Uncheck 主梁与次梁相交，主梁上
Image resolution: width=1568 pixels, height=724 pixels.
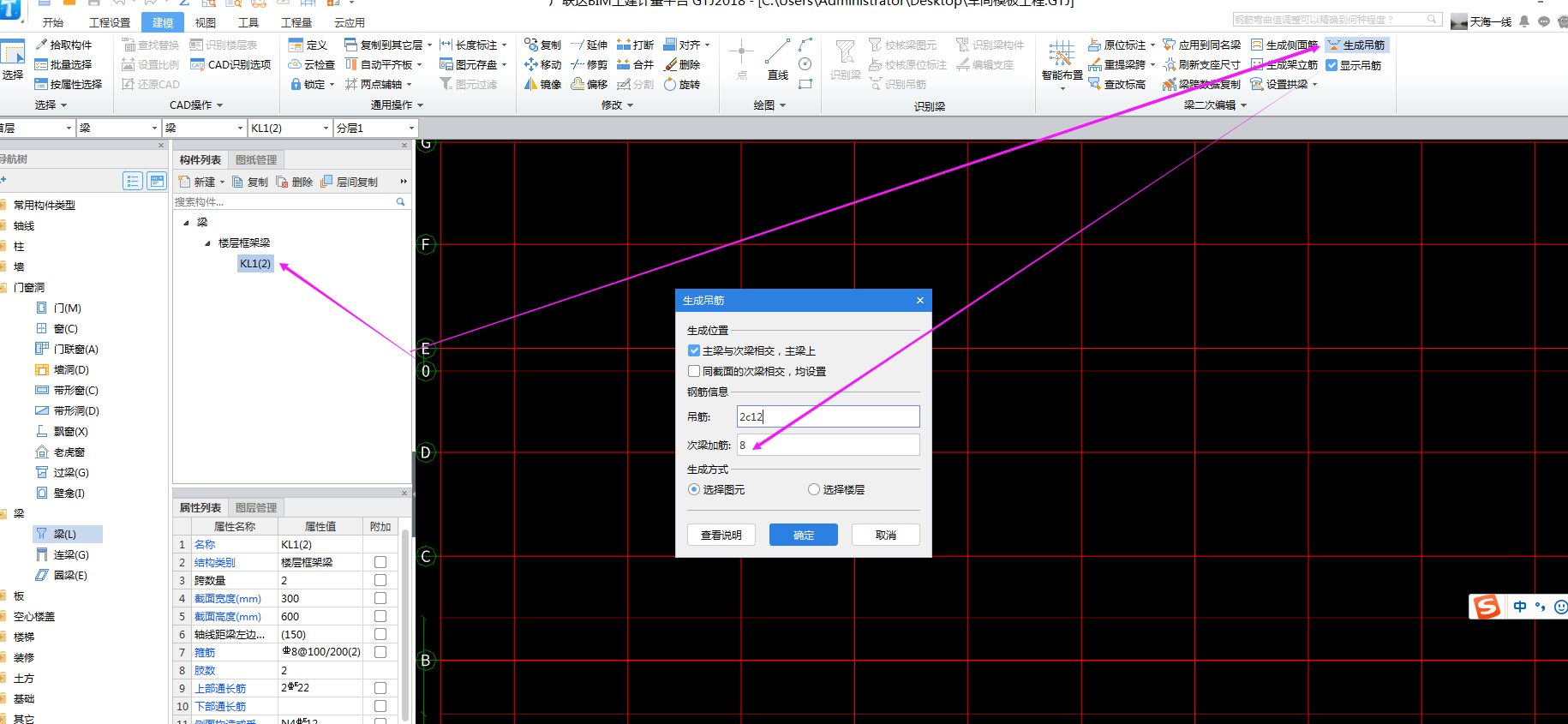694,350
